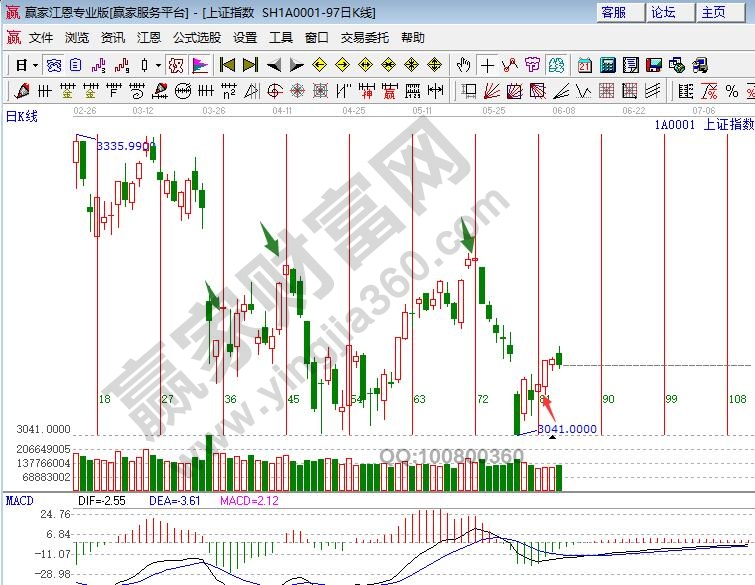Click the hand pan tool icon
This screenshot has width=755, height=585.
pyautogui.click(x=463, y=65)
